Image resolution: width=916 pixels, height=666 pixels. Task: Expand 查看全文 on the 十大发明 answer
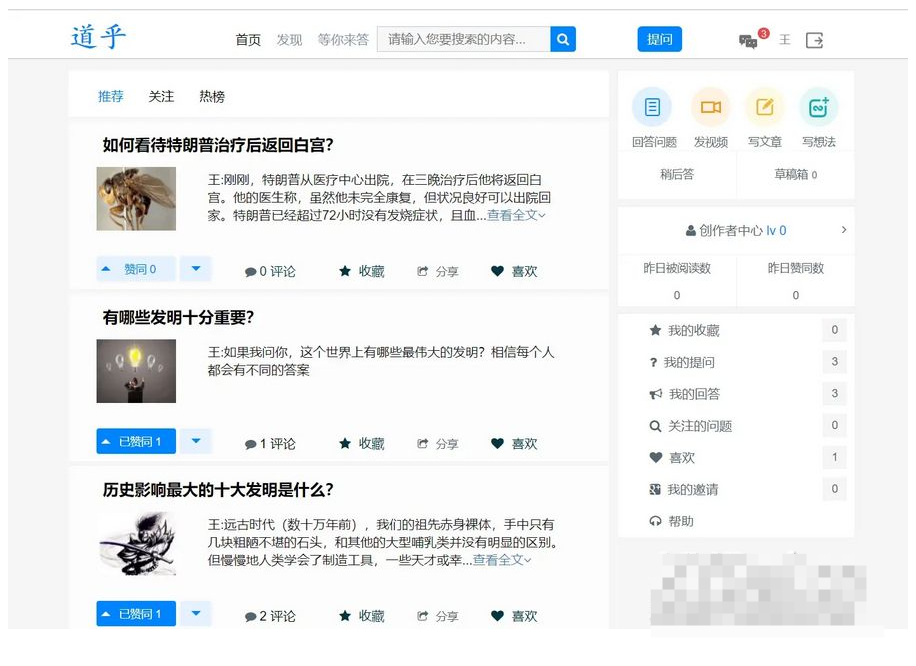click(x=502, y=560)
